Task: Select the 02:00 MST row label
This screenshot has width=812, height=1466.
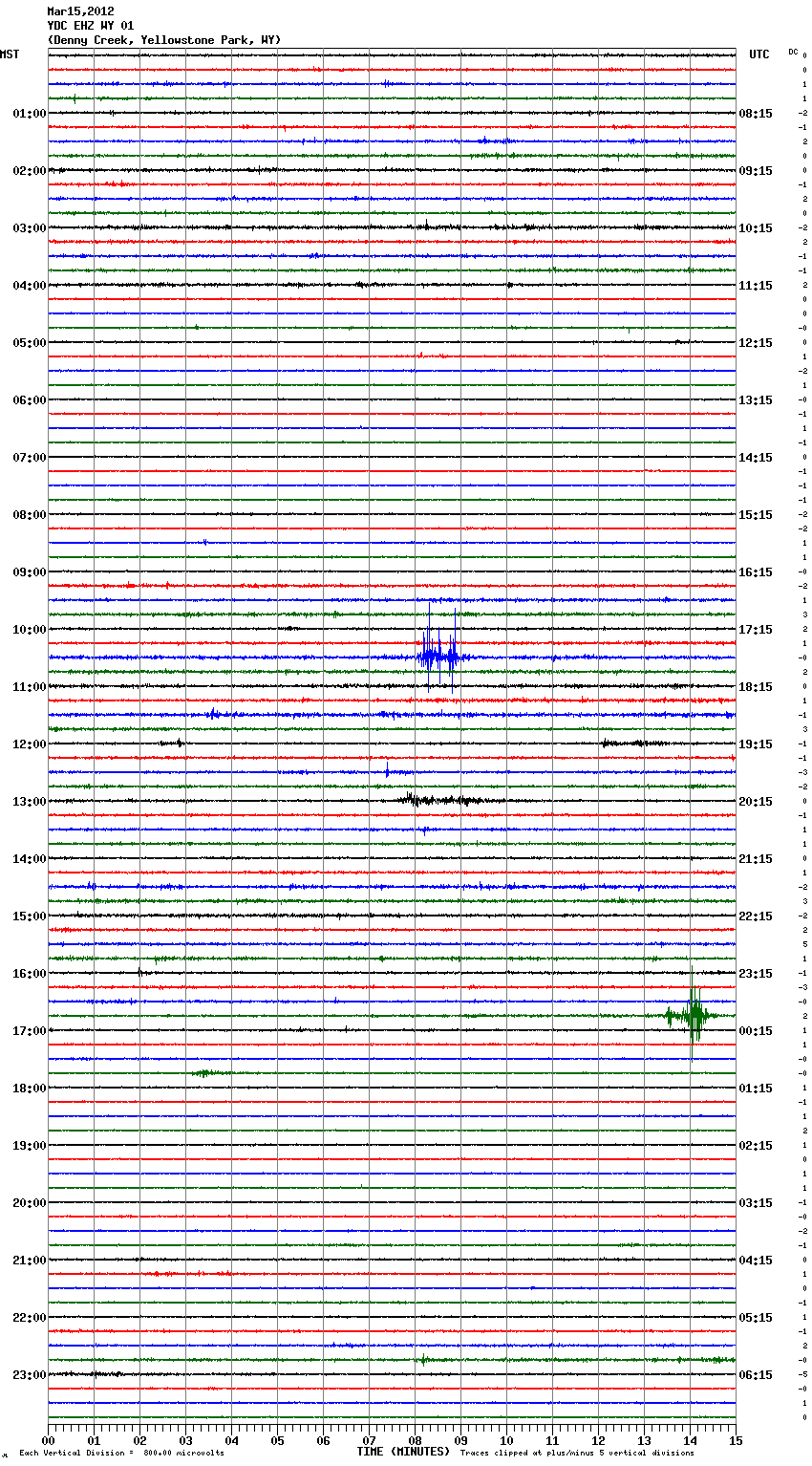Action: 30,171
